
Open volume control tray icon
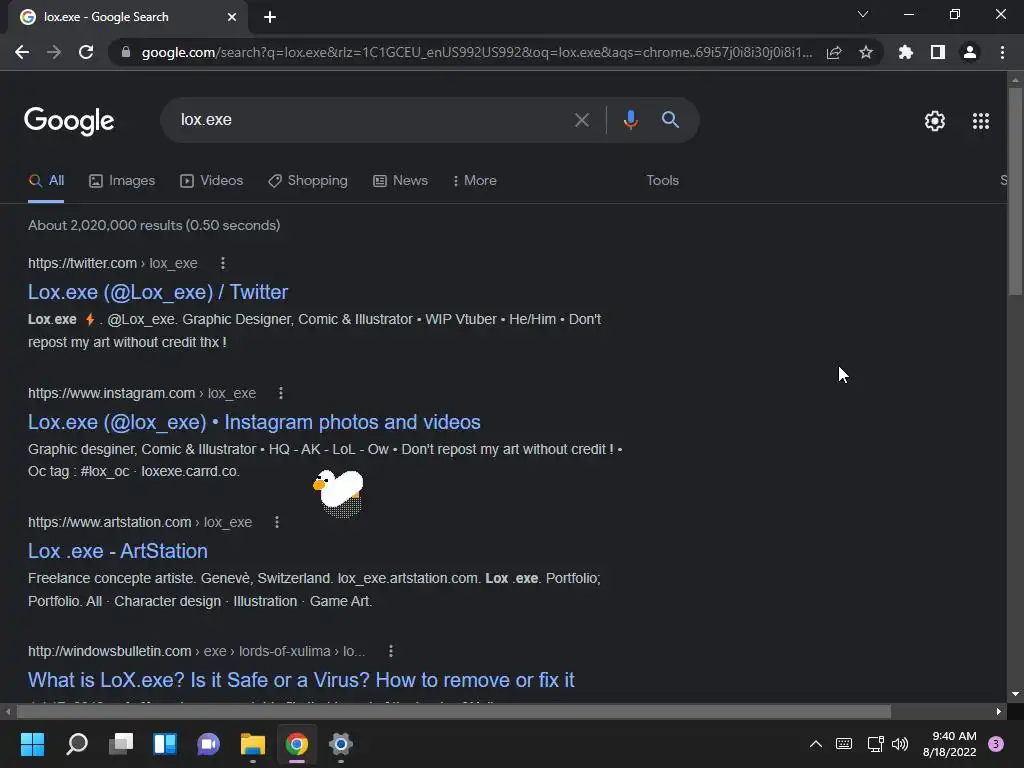900,744
